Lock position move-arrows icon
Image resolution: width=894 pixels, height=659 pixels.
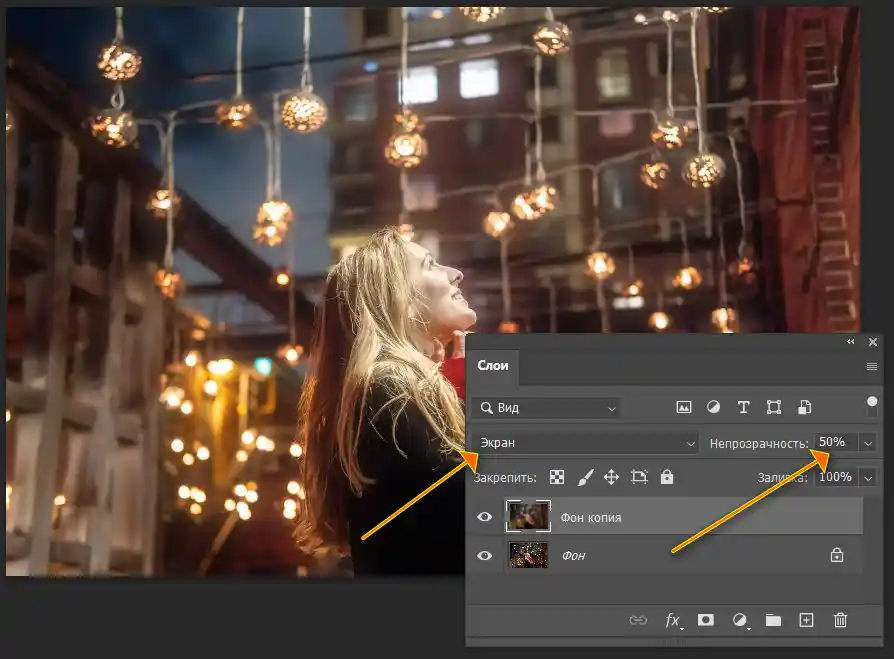click(611, 477)
